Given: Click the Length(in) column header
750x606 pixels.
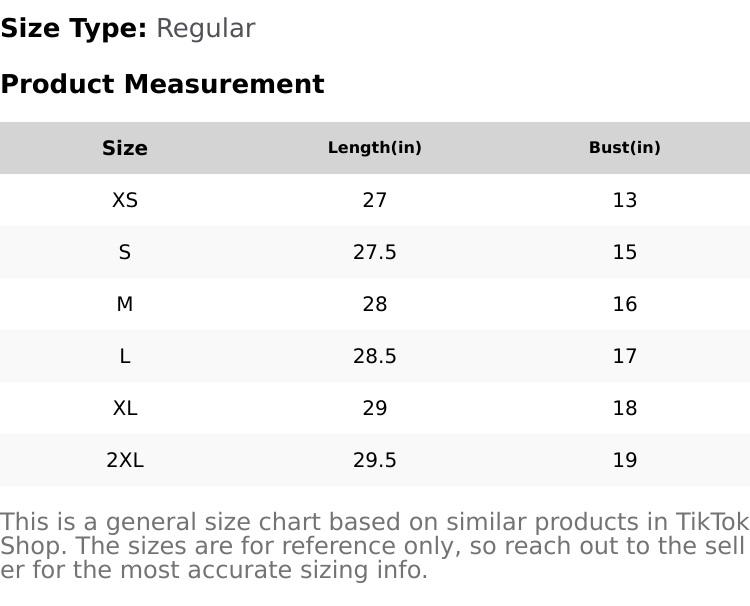Looking at the screenshot, I should 375,148.
